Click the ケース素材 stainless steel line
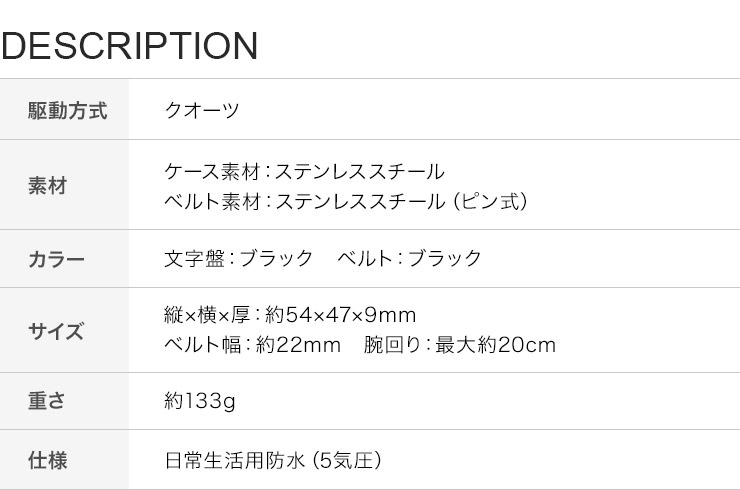This screenshot has width=740, height=490. click(304, 171)
